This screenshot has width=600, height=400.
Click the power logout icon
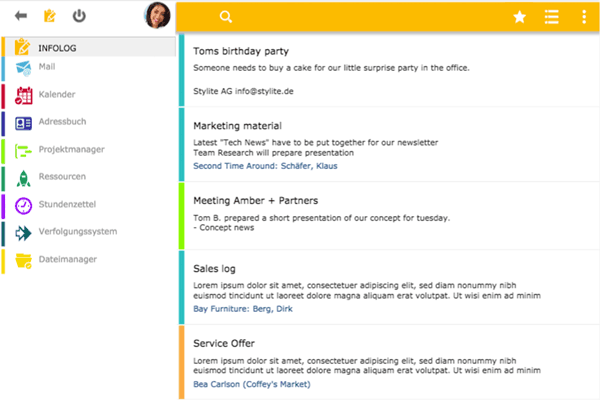click(x=80, y=16)
